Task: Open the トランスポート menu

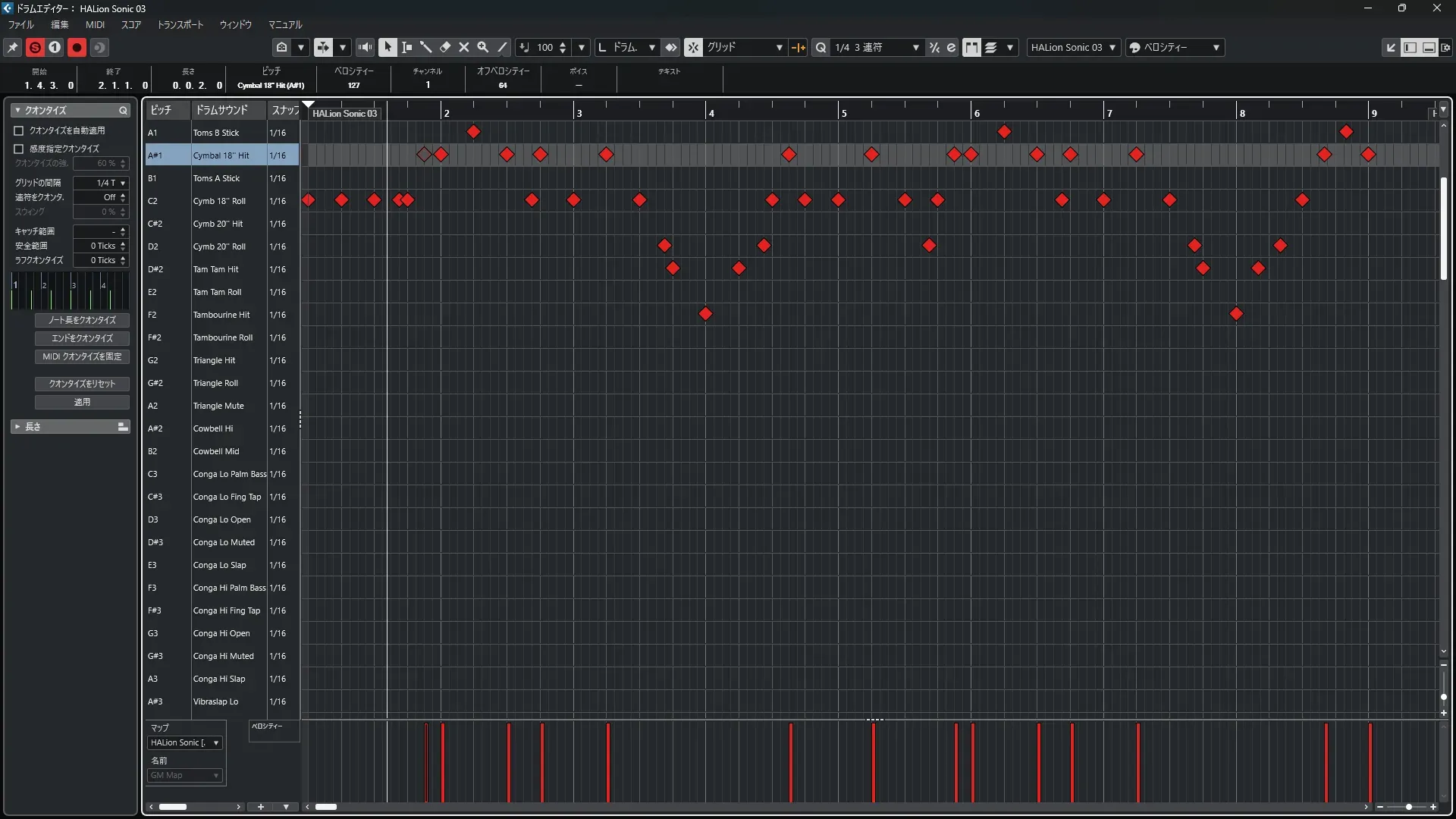Action: pos(180,24)
